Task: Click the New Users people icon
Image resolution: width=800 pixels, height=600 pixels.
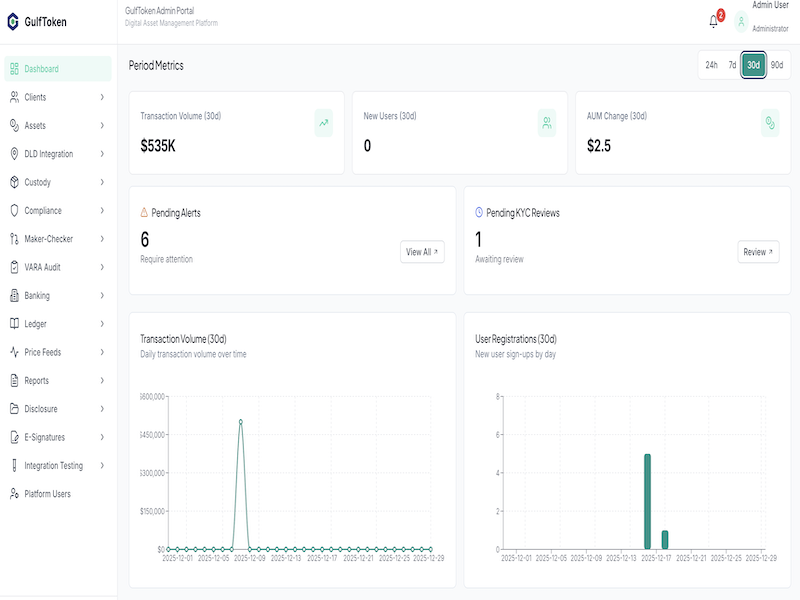Action: 545,121
